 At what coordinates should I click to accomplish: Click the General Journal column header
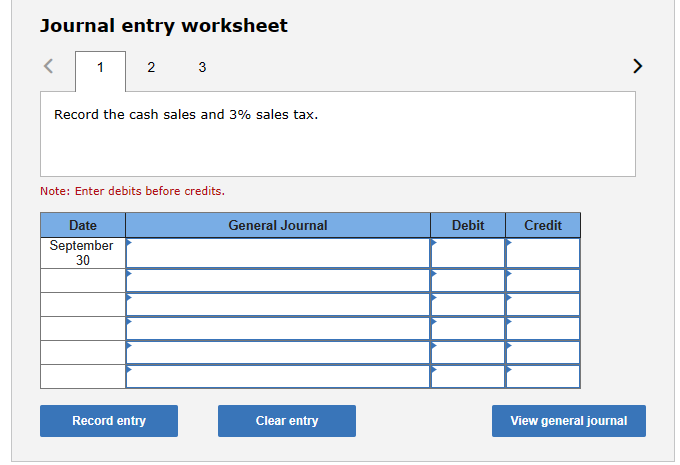click(278, 225)
